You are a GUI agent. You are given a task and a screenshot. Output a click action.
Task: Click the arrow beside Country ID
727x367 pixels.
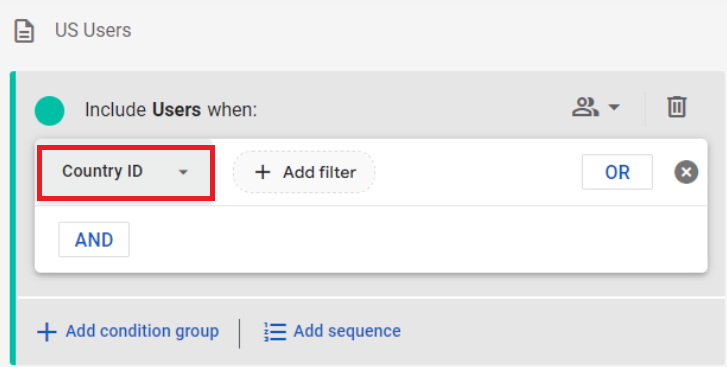tap(184, 172)
